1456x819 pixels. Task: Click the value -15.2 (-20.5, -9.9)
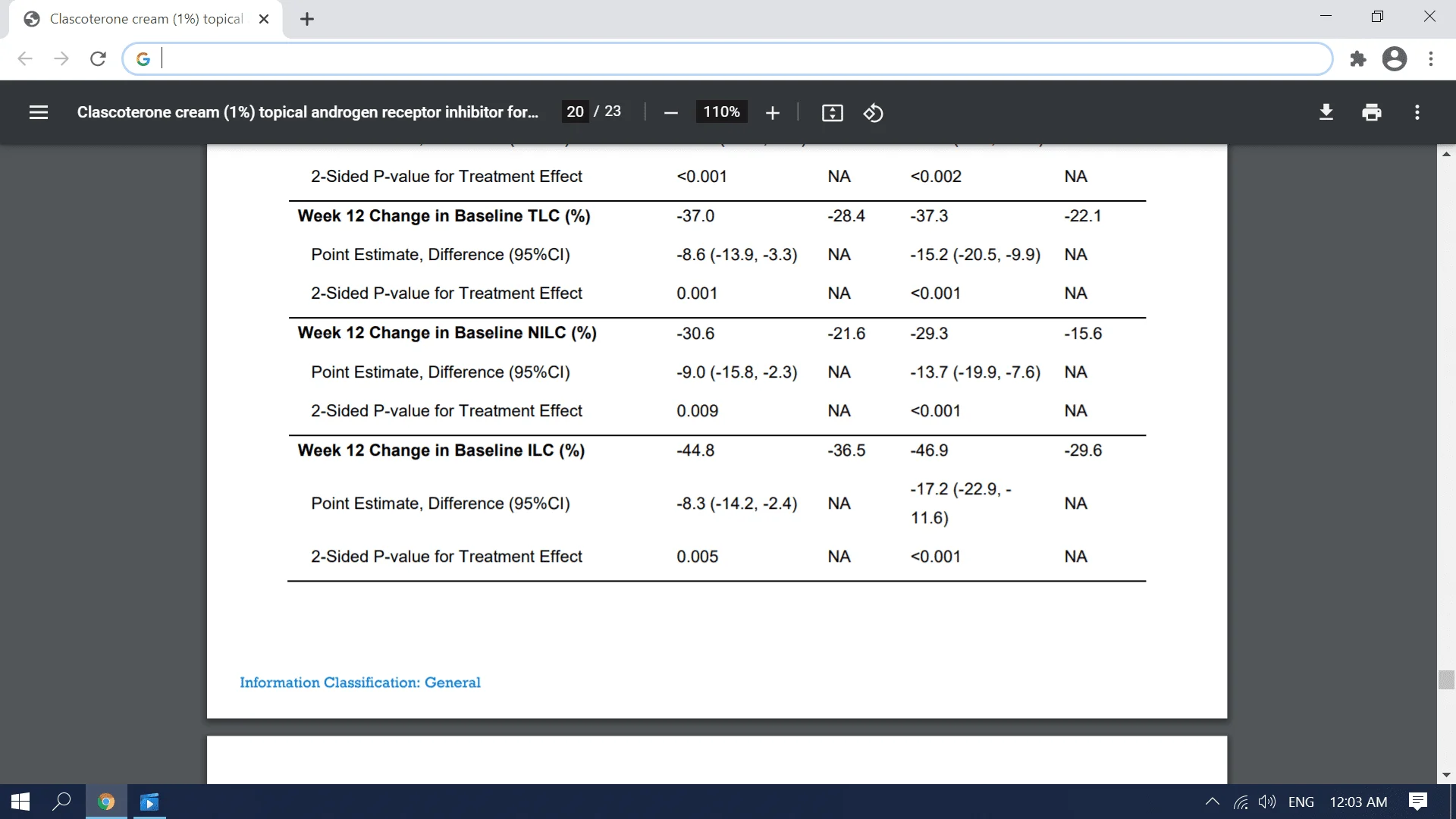pos(975,255)
